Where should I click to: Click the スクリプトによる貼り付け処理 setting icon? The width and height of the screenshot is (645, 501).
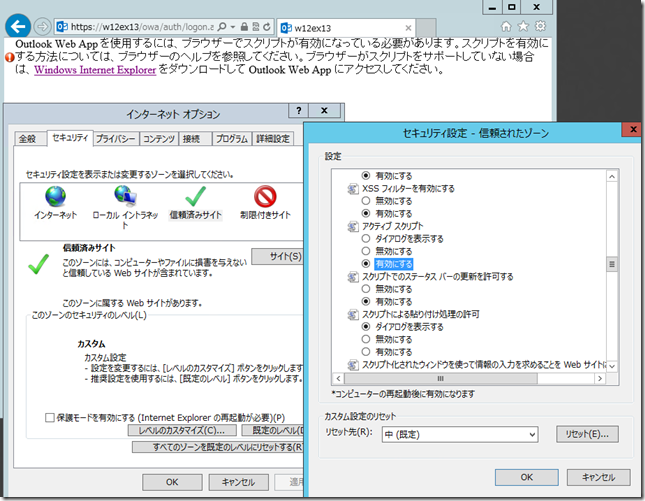pyautogui.click(x=353, y=315)
